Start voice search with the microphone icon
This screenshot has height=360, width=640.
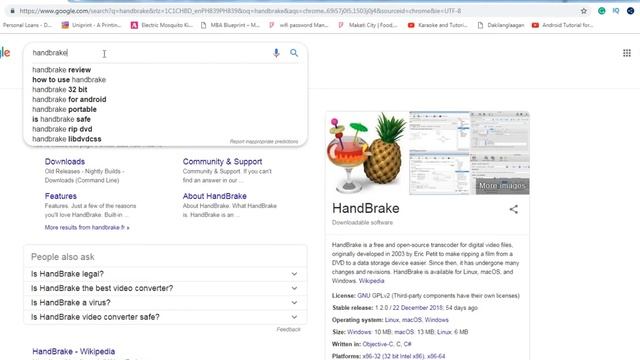(276, 53)
